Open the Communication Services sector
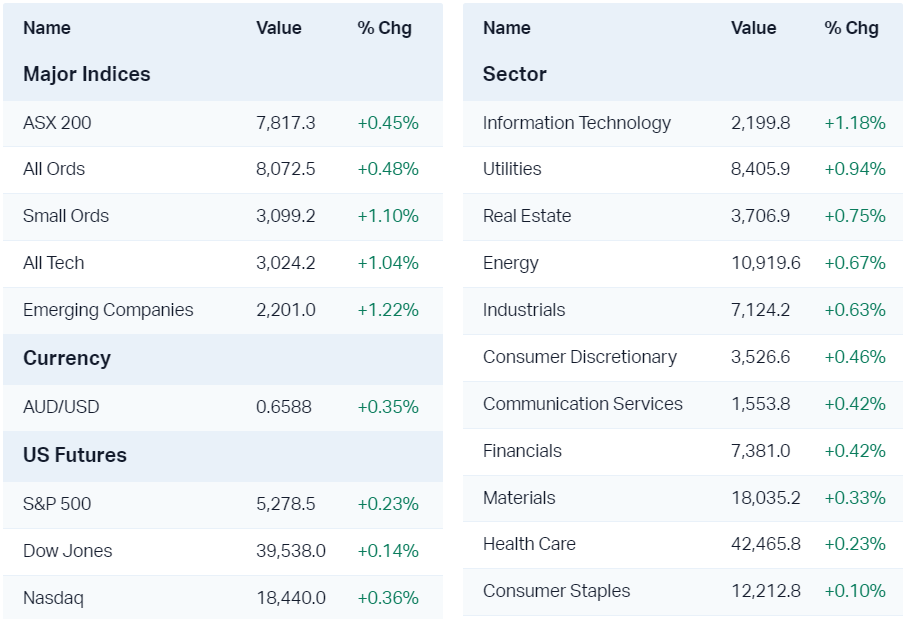The image size is (906, 619). pyautogui.click(x=583, y=404)
